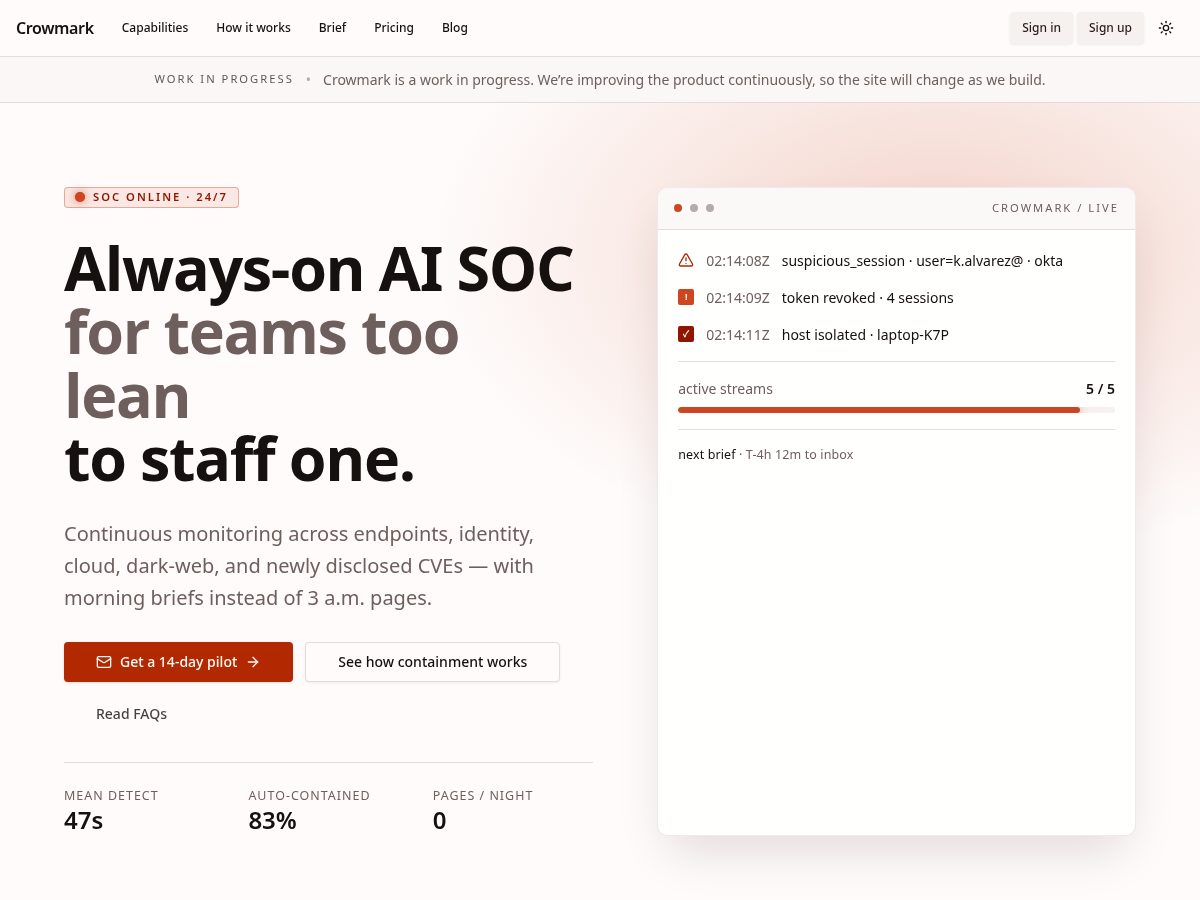Click the 02:14:09Z timestamp
The image size is (1200, 900).
tap(738, 298)
